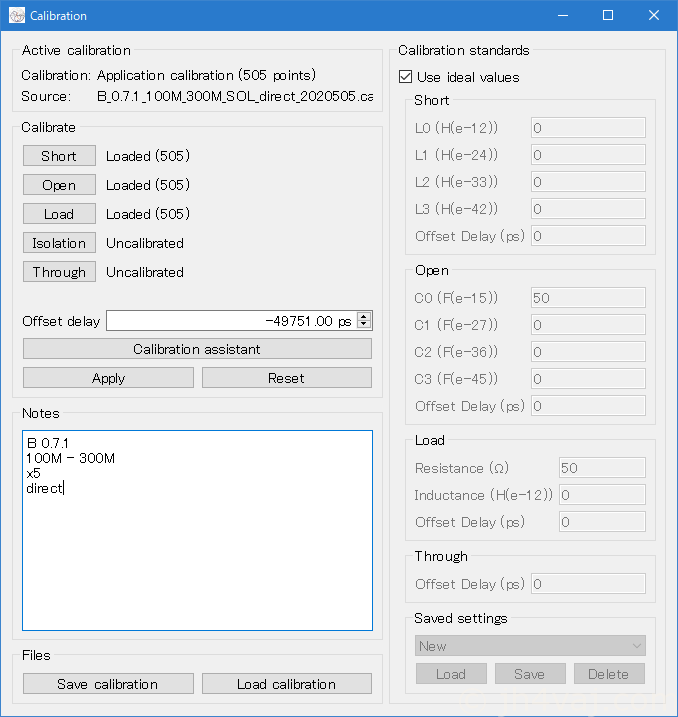Uncheck the Use ideal values checkbox
Viewport: 678px width, 717px height.
pyautogui.click(x=405, y=77)
